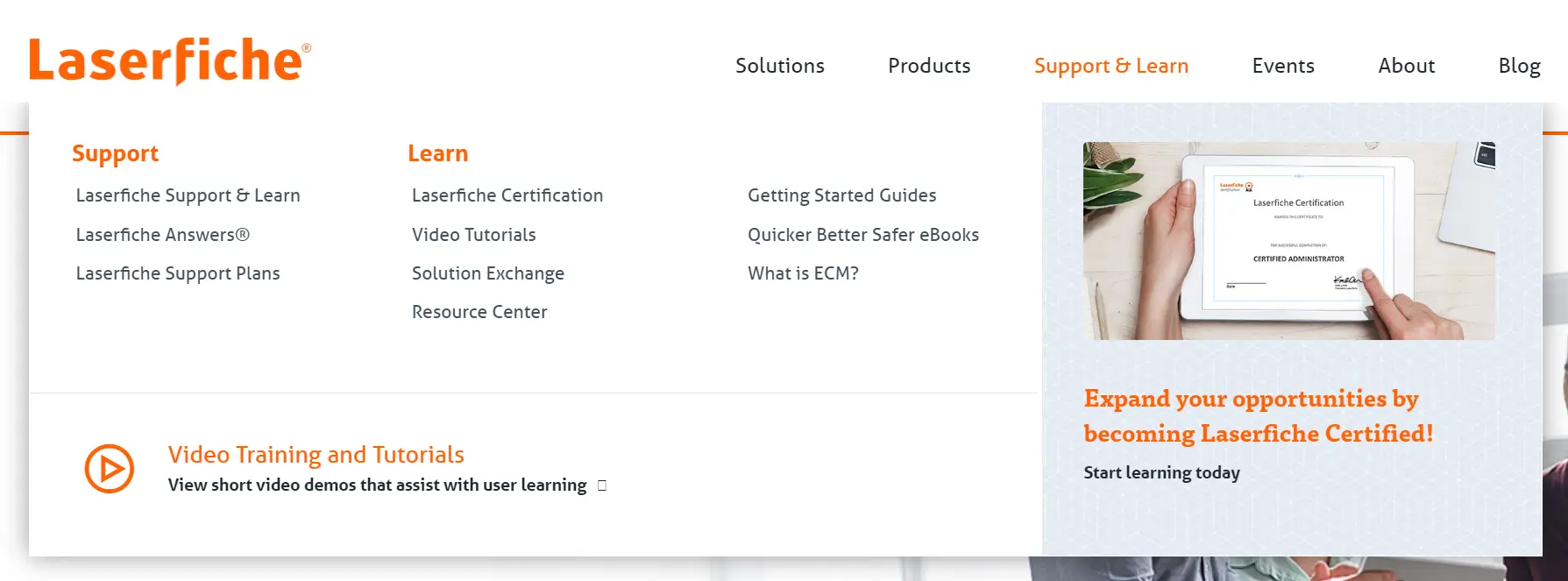Open the Events menu
Screen dimensions: 1568x581
pyautogui.click(x=1283, y=66)
